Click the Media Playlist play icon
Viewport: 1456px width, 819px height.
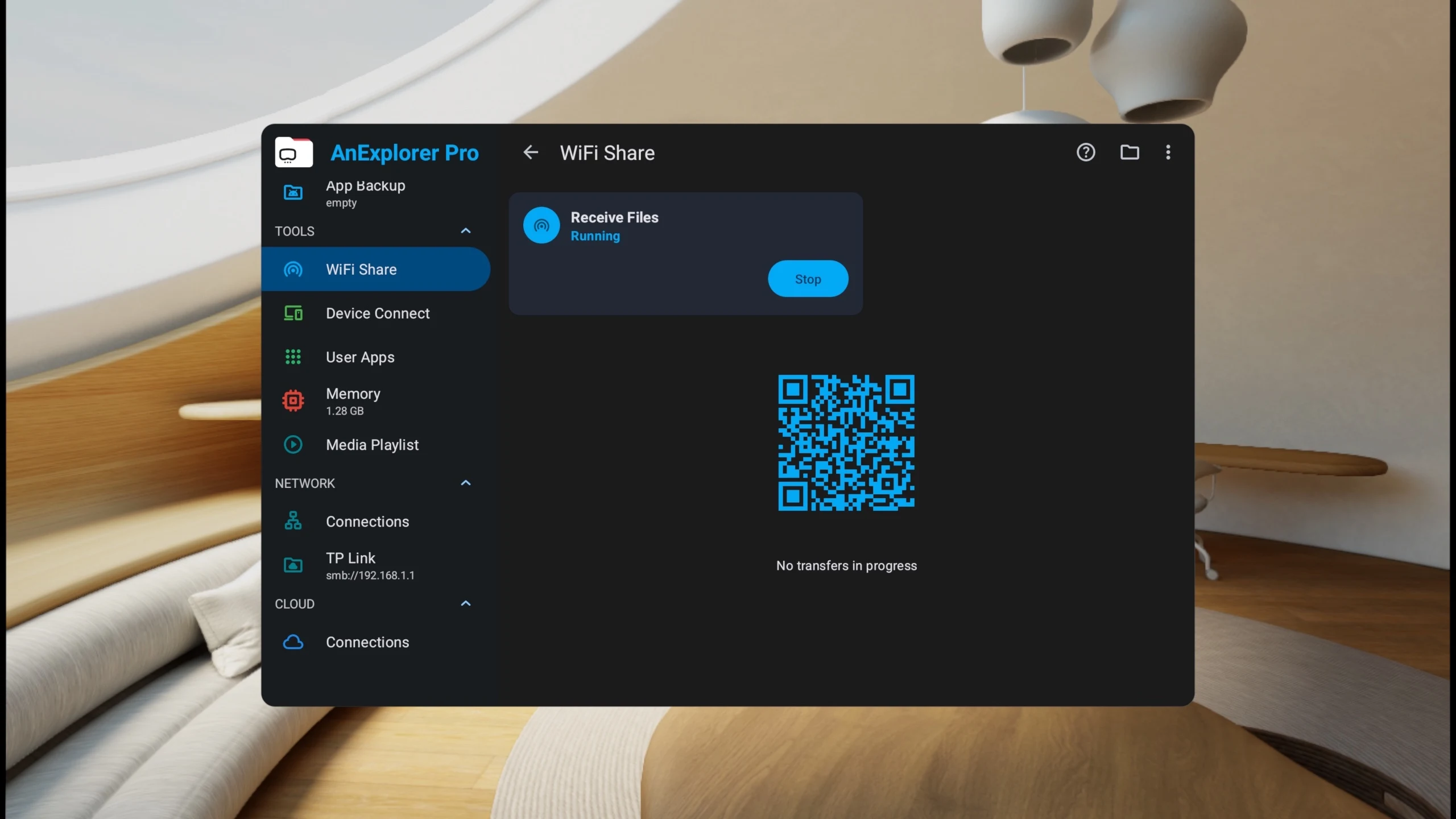tap(293, 445)
